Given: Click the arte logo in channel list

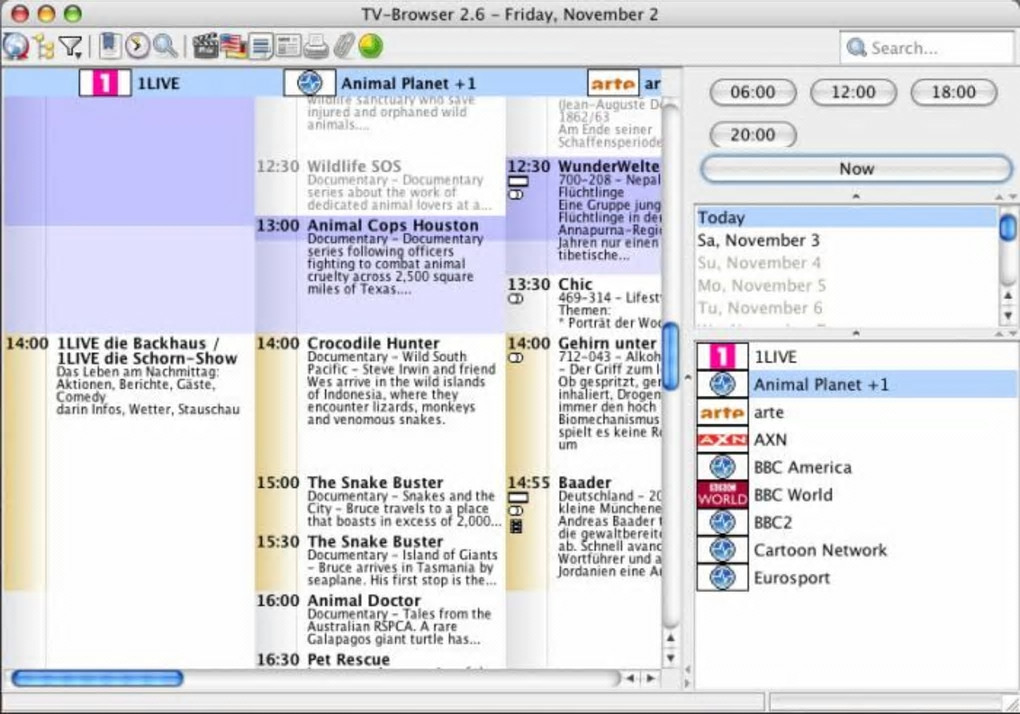Looking at the screenshot, I should (722, 412).
